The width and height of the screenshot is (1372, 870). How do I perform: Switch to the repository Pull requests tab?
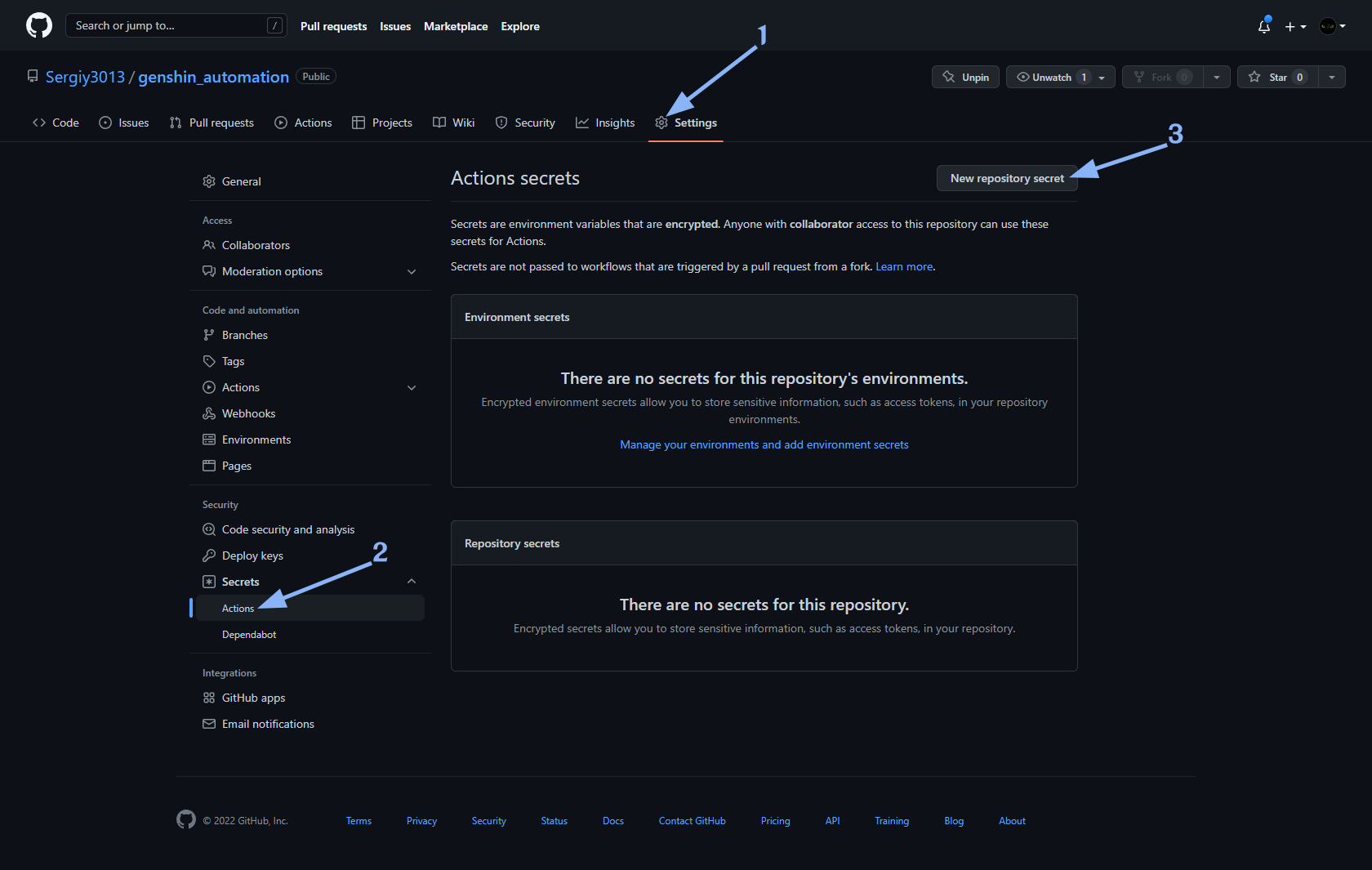point(212,123)
